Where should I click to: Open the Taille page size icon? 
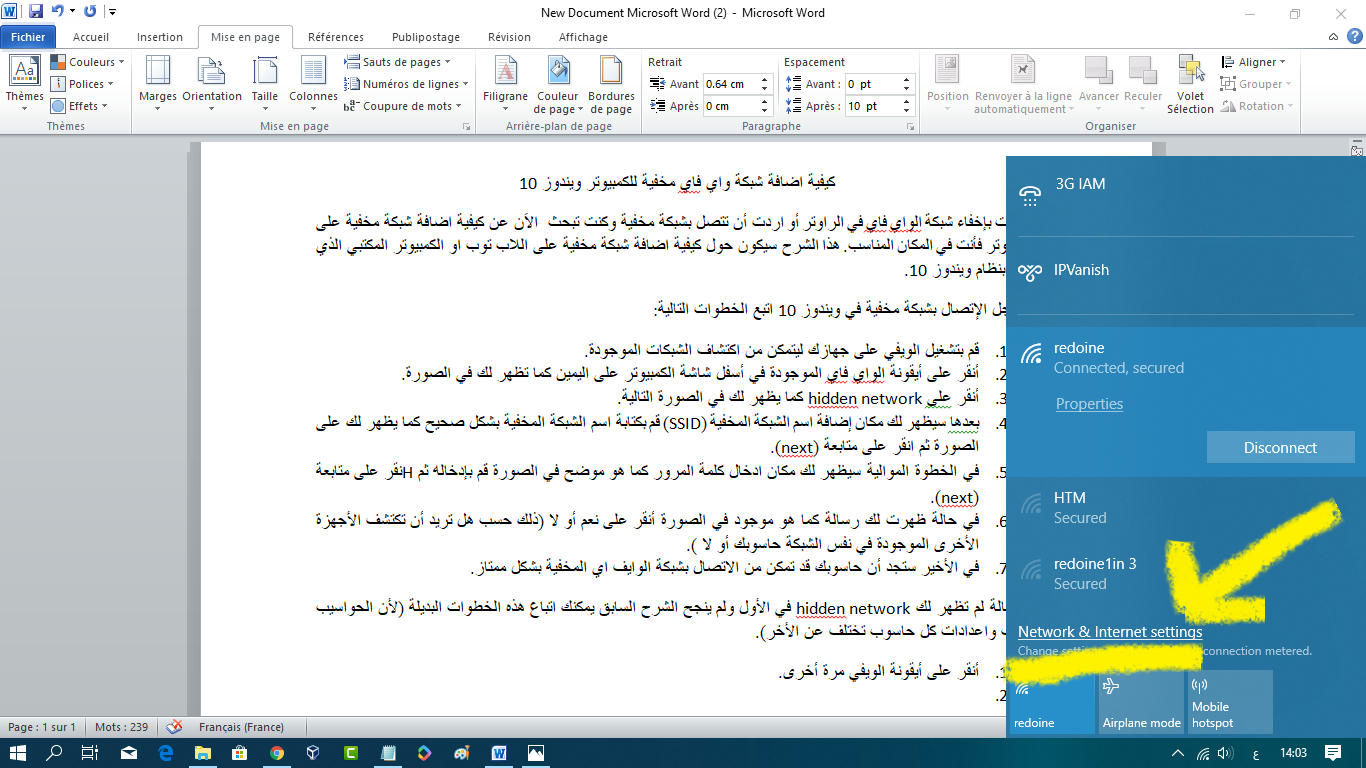pyautogui.click(x=265, y=72)
